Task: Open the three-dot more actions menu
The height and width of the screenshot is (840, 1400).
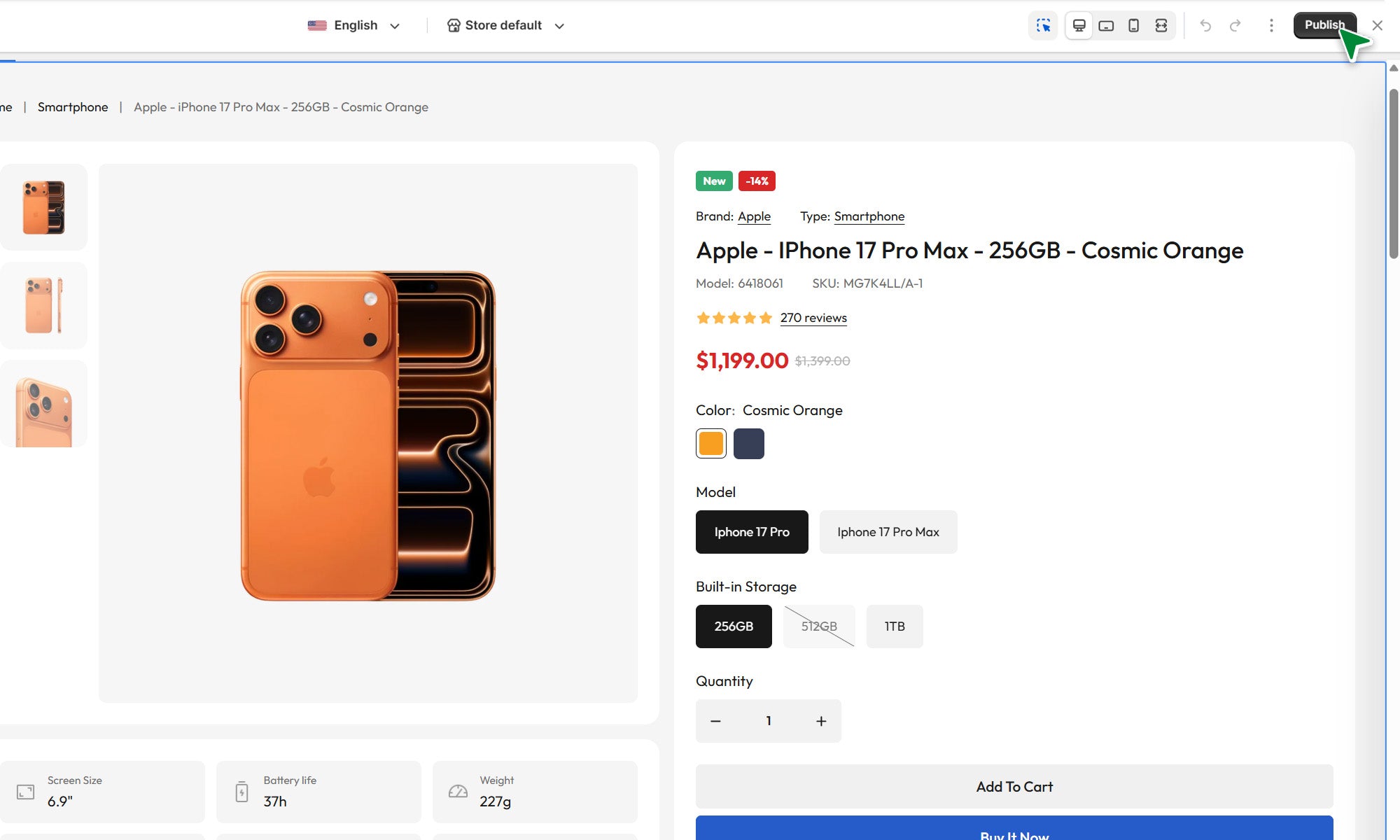Action: (1271, 26)
